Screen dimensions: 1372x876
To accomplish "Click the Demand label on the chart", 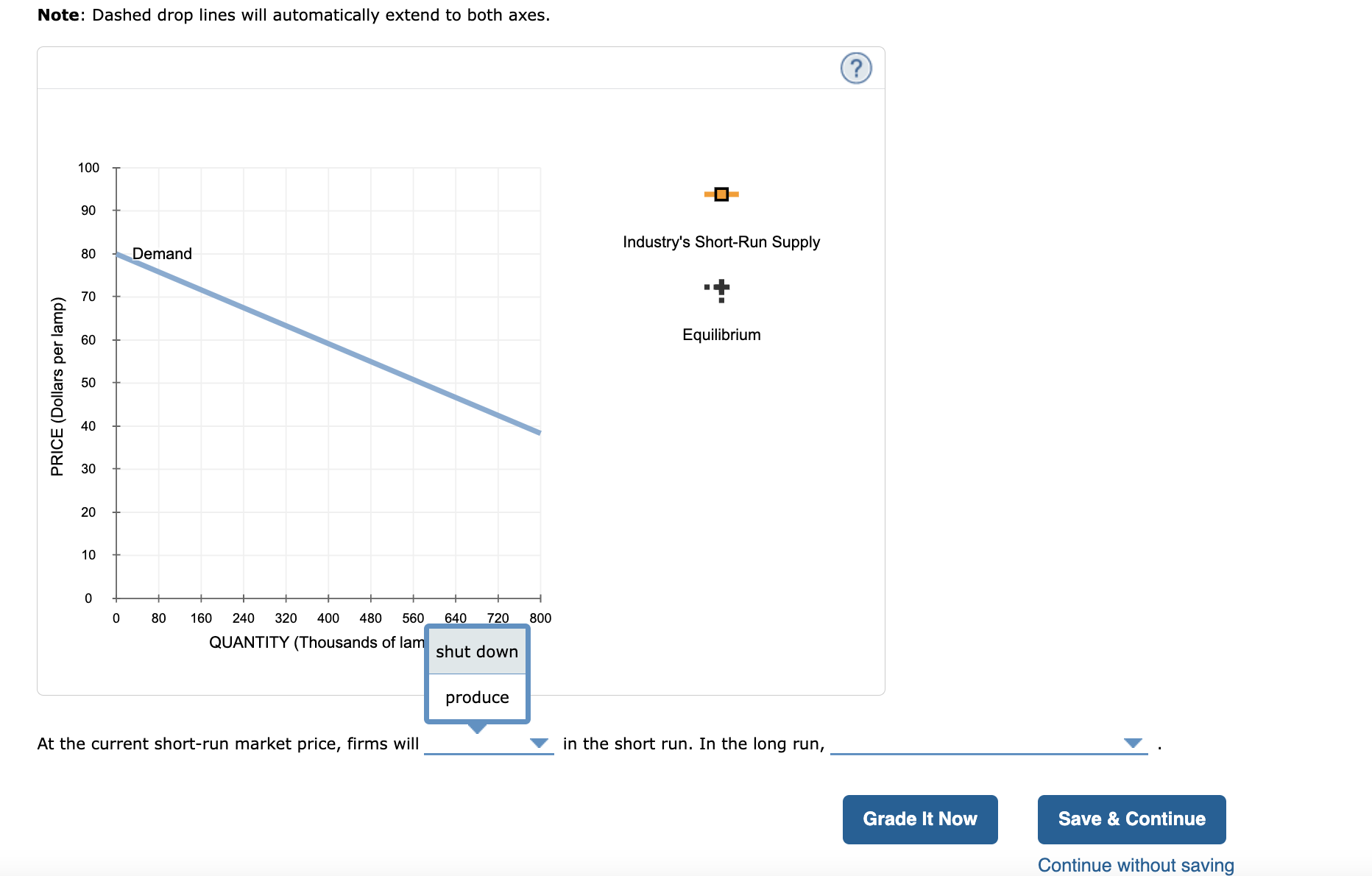I will tap(161, 253).
